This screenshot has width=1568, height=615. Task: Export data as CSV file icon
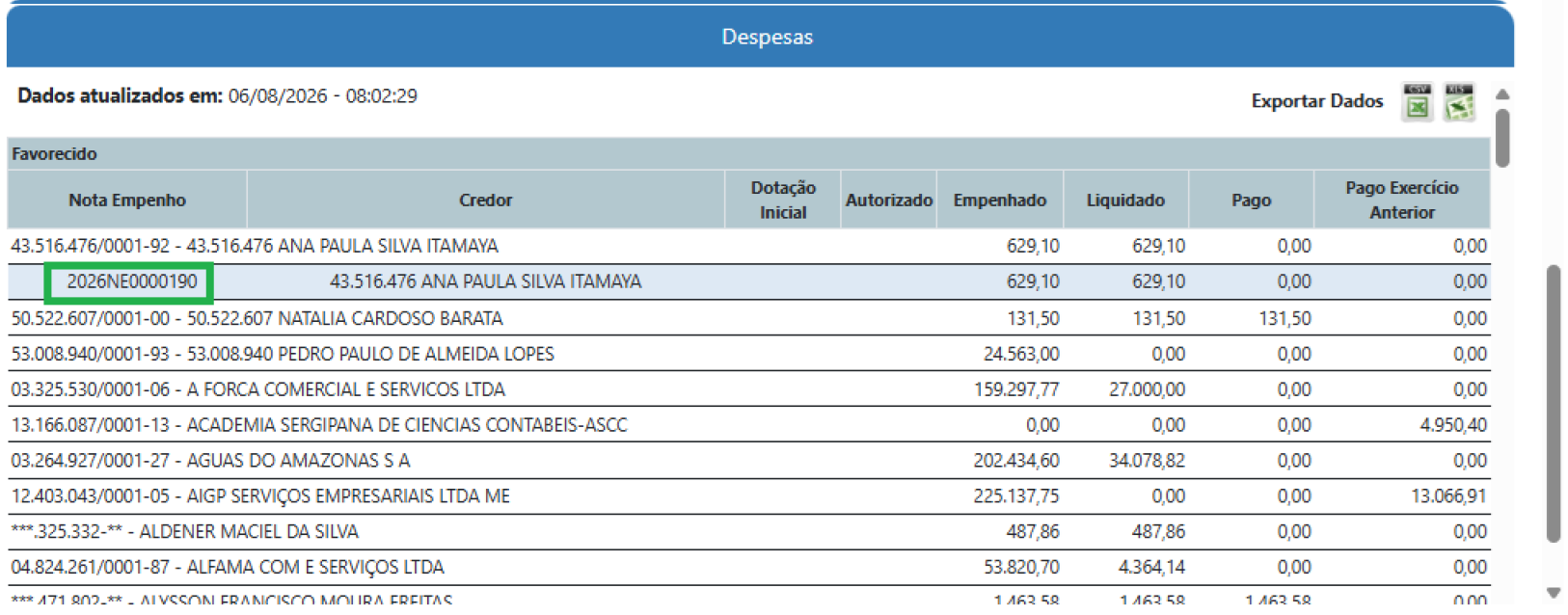(1417, 102)
